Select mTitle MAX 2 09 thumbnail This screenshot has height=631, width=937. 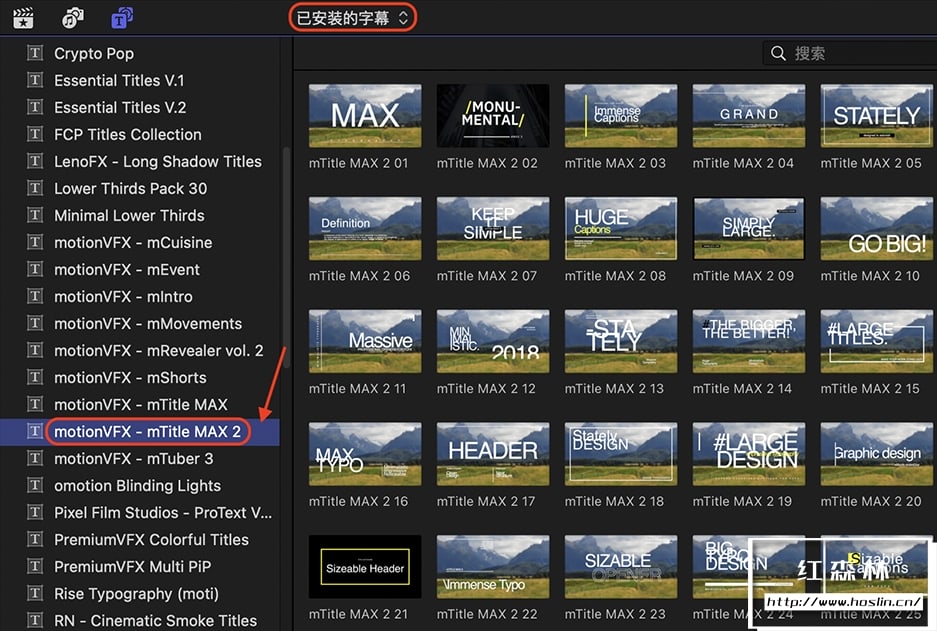coord(749,228)
